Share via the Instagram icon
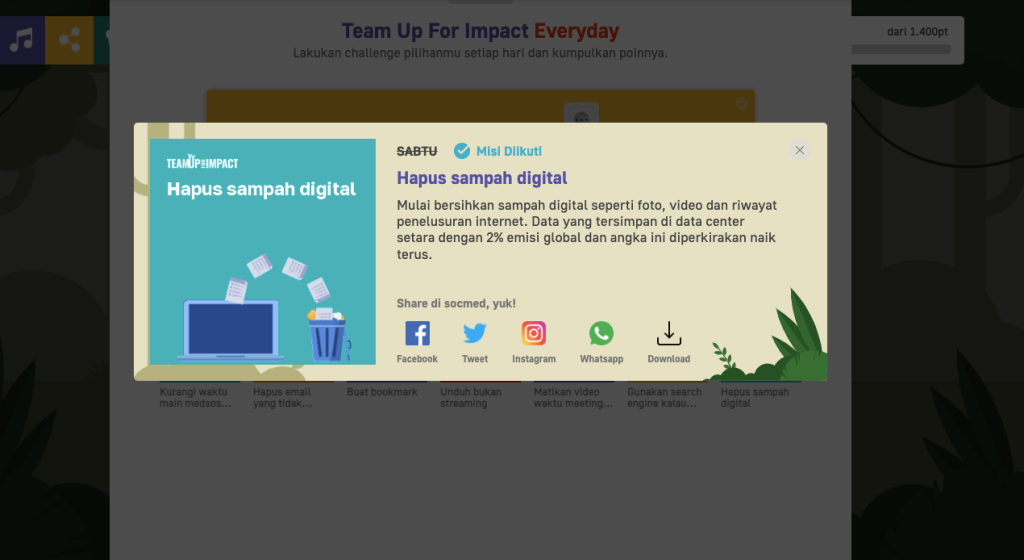This screenshot has width=1024, height=560. click(534, 334)
